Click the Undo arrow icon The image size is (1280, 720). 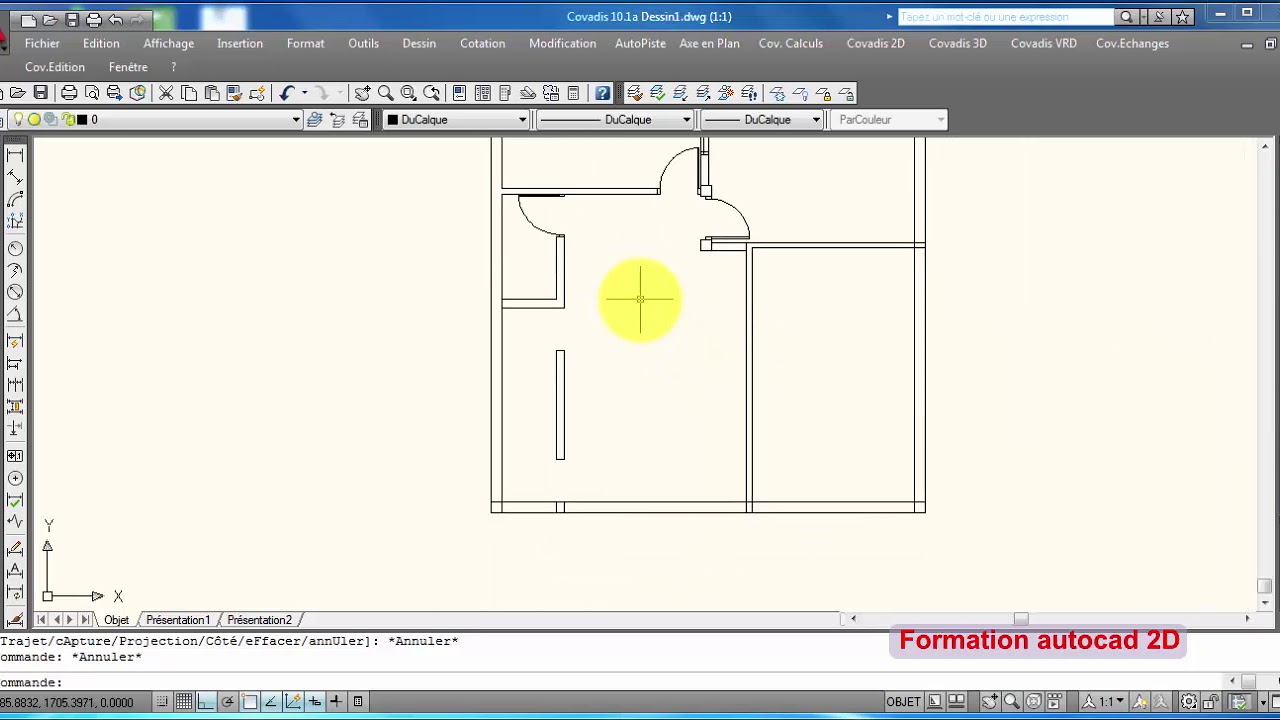coord(287,93)
